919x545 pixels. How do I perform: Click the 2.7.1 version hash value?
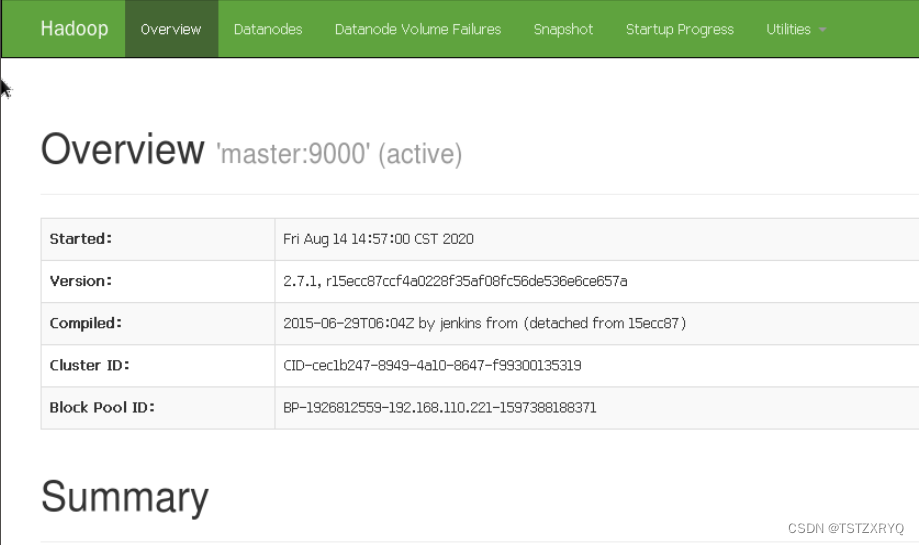[x=455, y=281]
